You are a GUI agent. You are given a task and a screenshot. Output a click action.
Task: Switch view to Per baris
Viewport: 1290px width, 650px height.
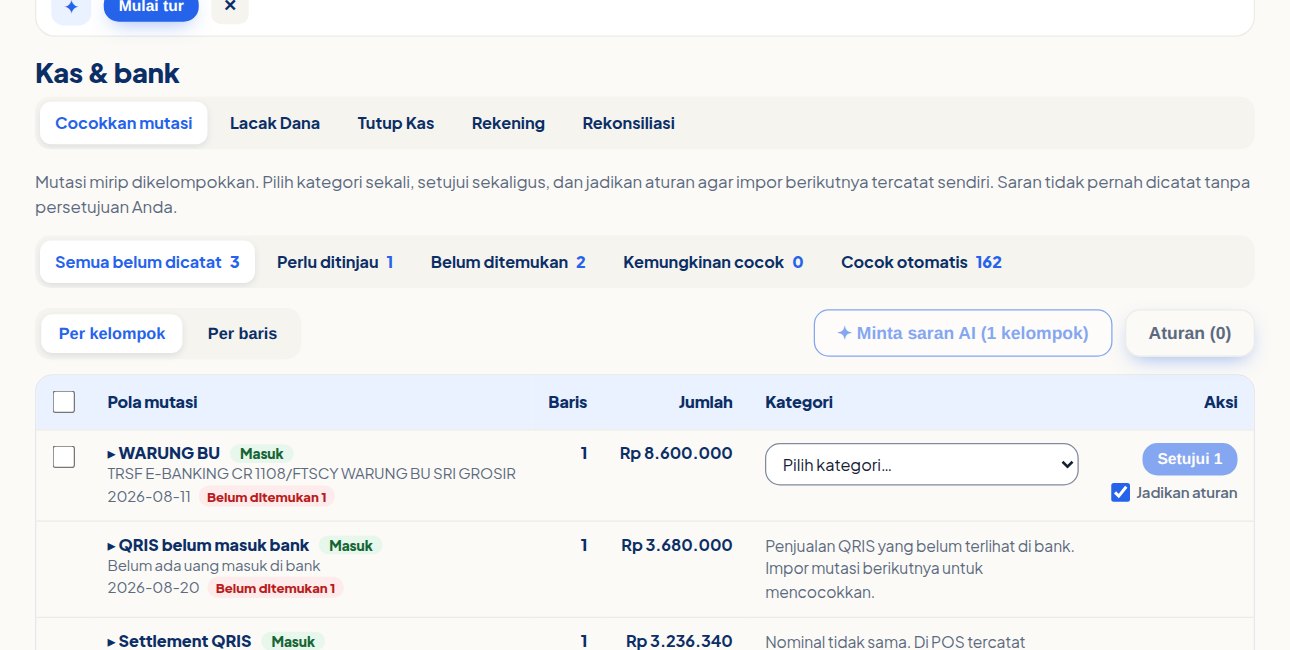[242, 333]
